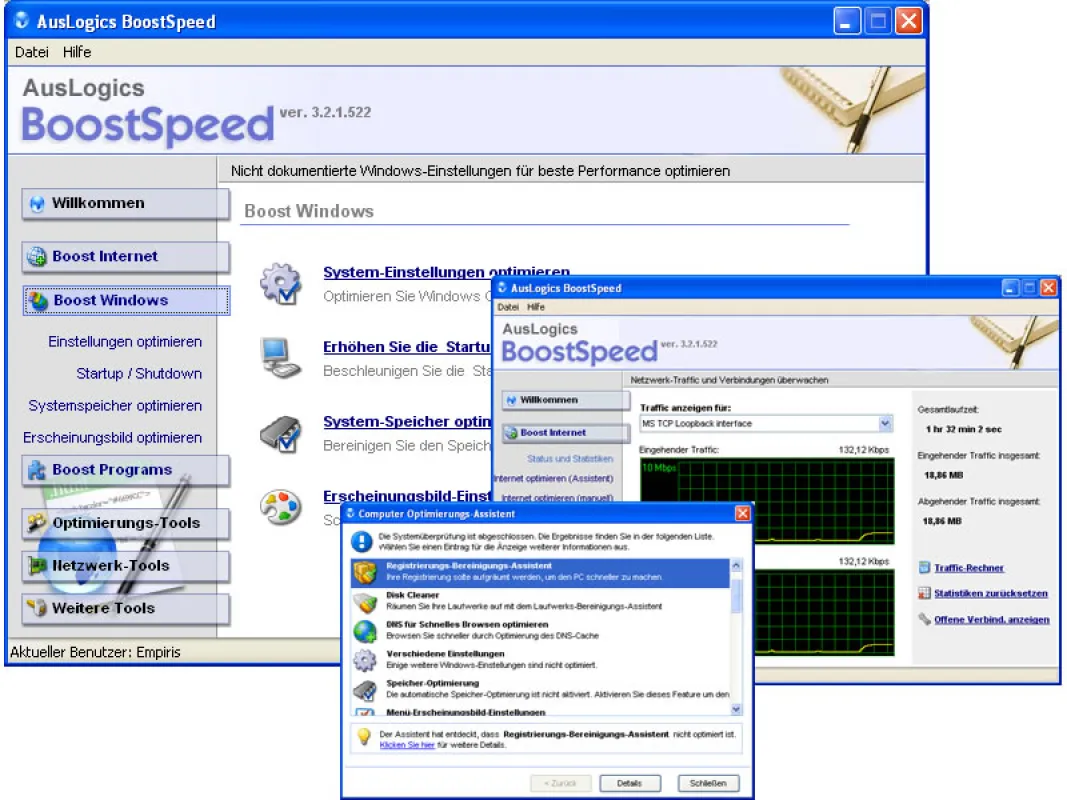
Task: Click the Weitere Tools icon
Action: click(37, 607)
